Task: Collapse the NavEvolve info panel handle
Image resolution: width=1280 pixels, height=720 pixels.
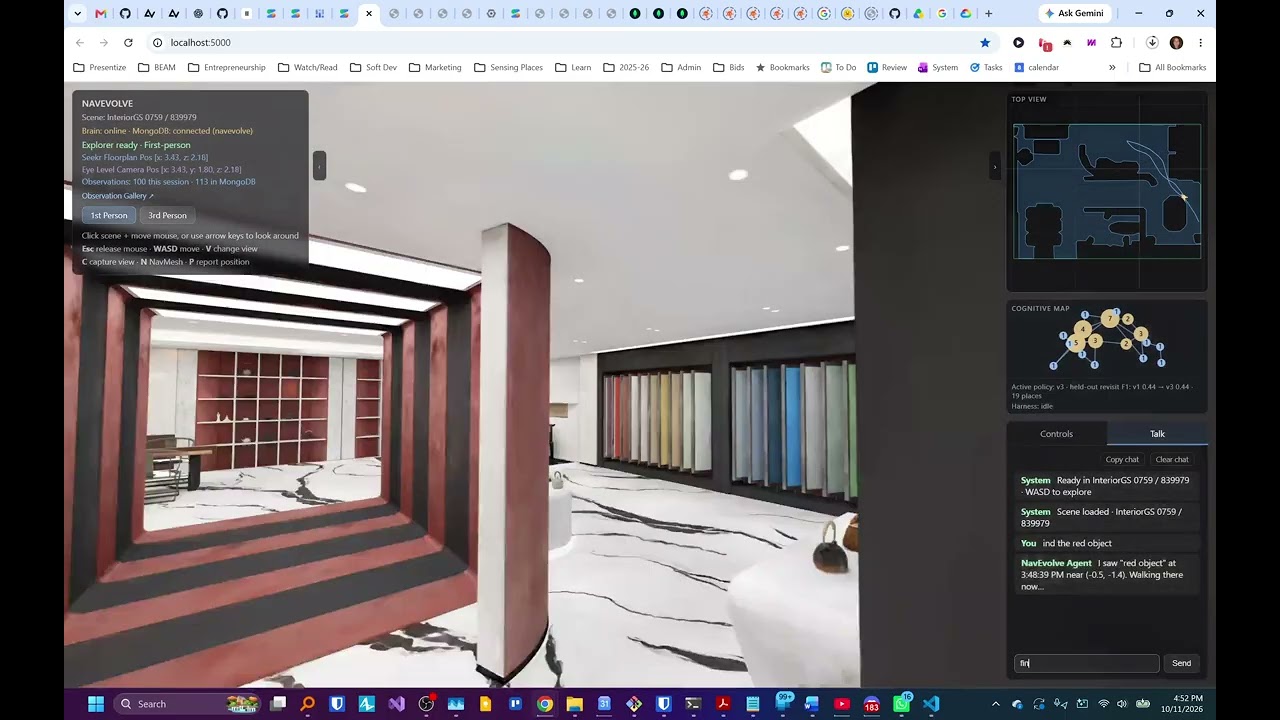Action: coord(319,165)
